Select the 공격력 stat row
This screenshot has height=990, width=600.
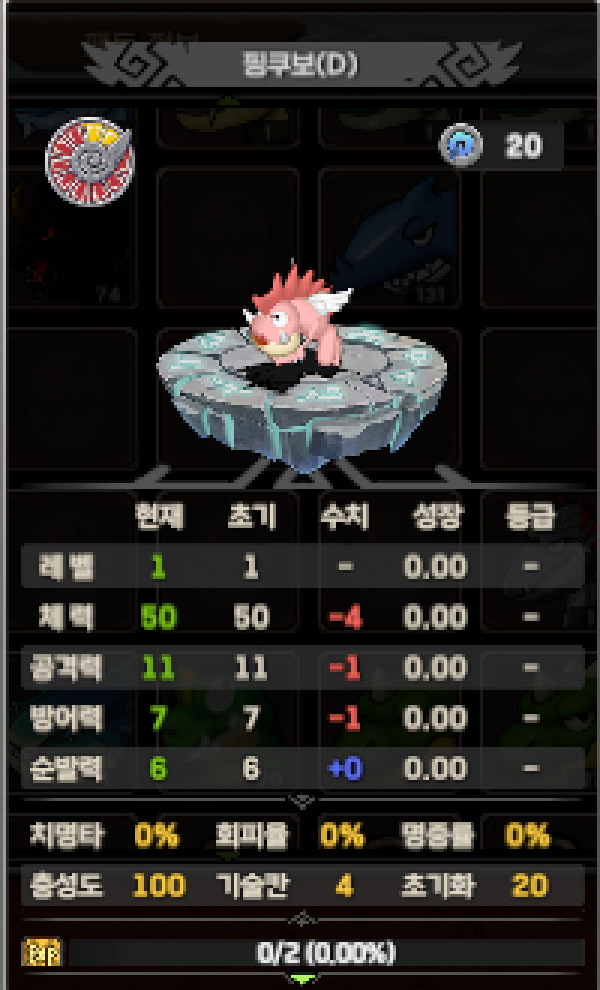302,667
